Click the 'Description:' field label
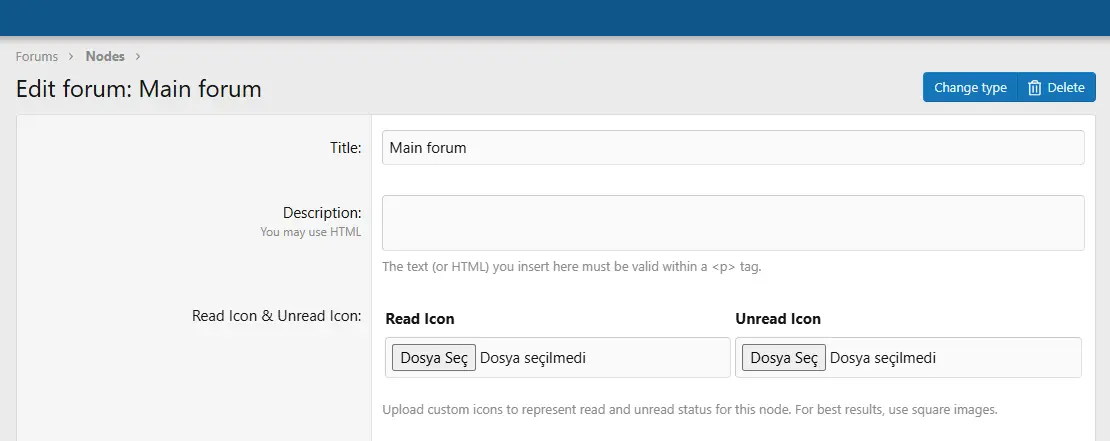The height and width of the screenshot is (441, 1110). coord(322,212)
